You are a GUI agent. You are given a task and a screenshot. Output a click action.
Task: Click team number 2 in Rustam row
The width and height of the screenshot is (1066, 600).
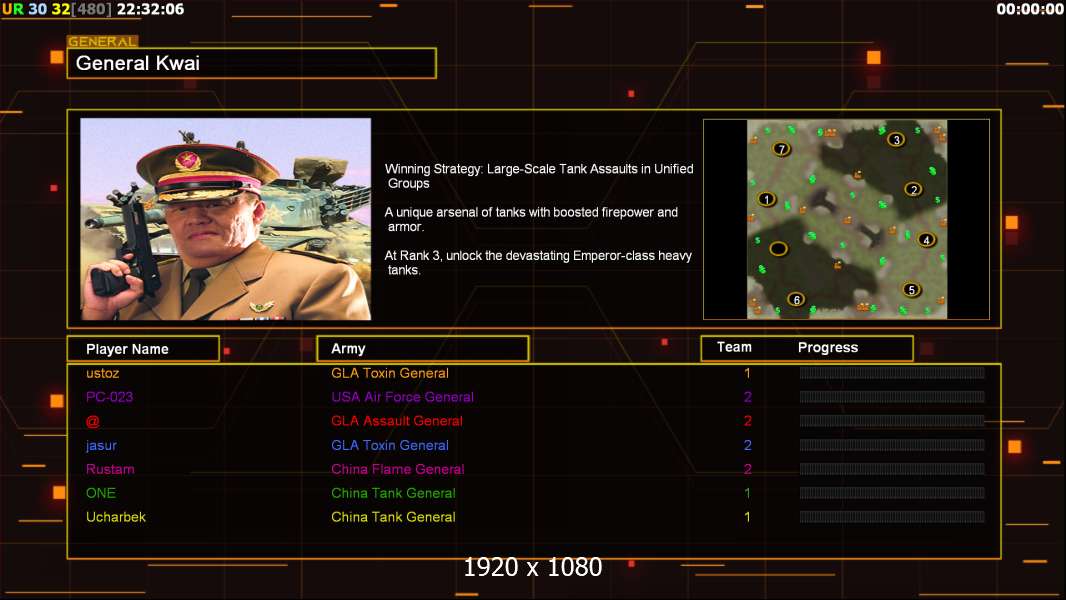click(x=748, y=469)
